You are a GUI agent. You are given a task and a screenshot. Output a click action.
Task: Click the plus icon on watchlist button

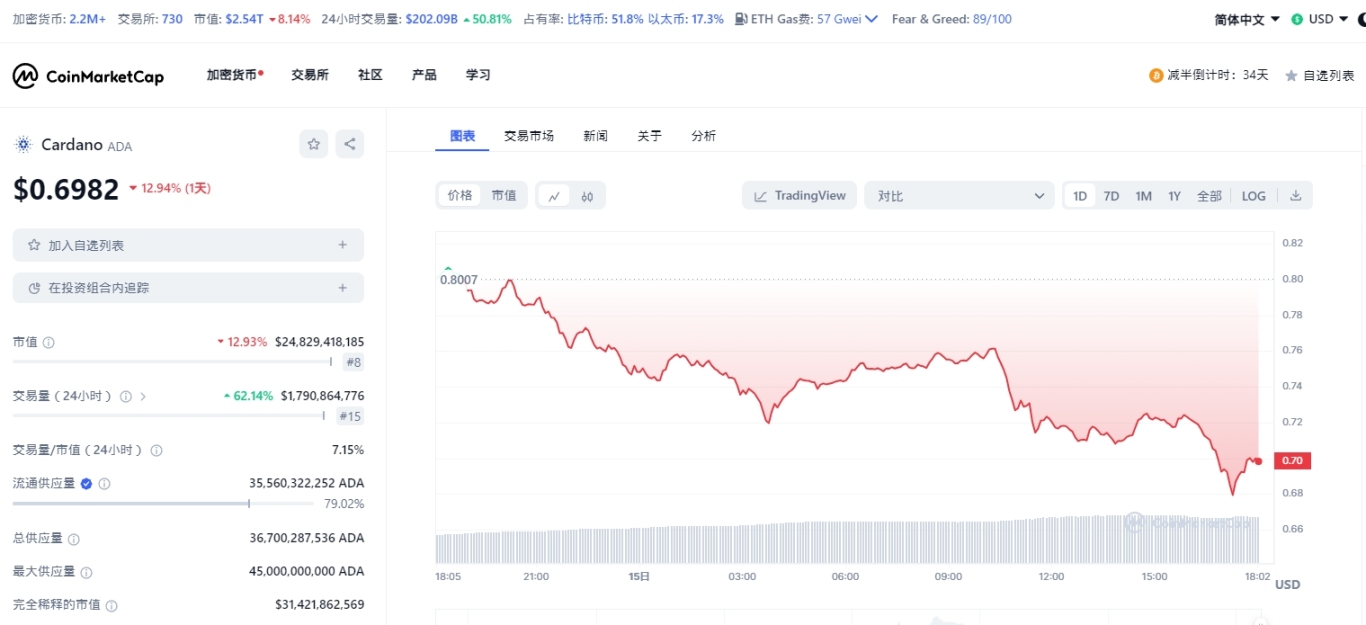(342, 245)
